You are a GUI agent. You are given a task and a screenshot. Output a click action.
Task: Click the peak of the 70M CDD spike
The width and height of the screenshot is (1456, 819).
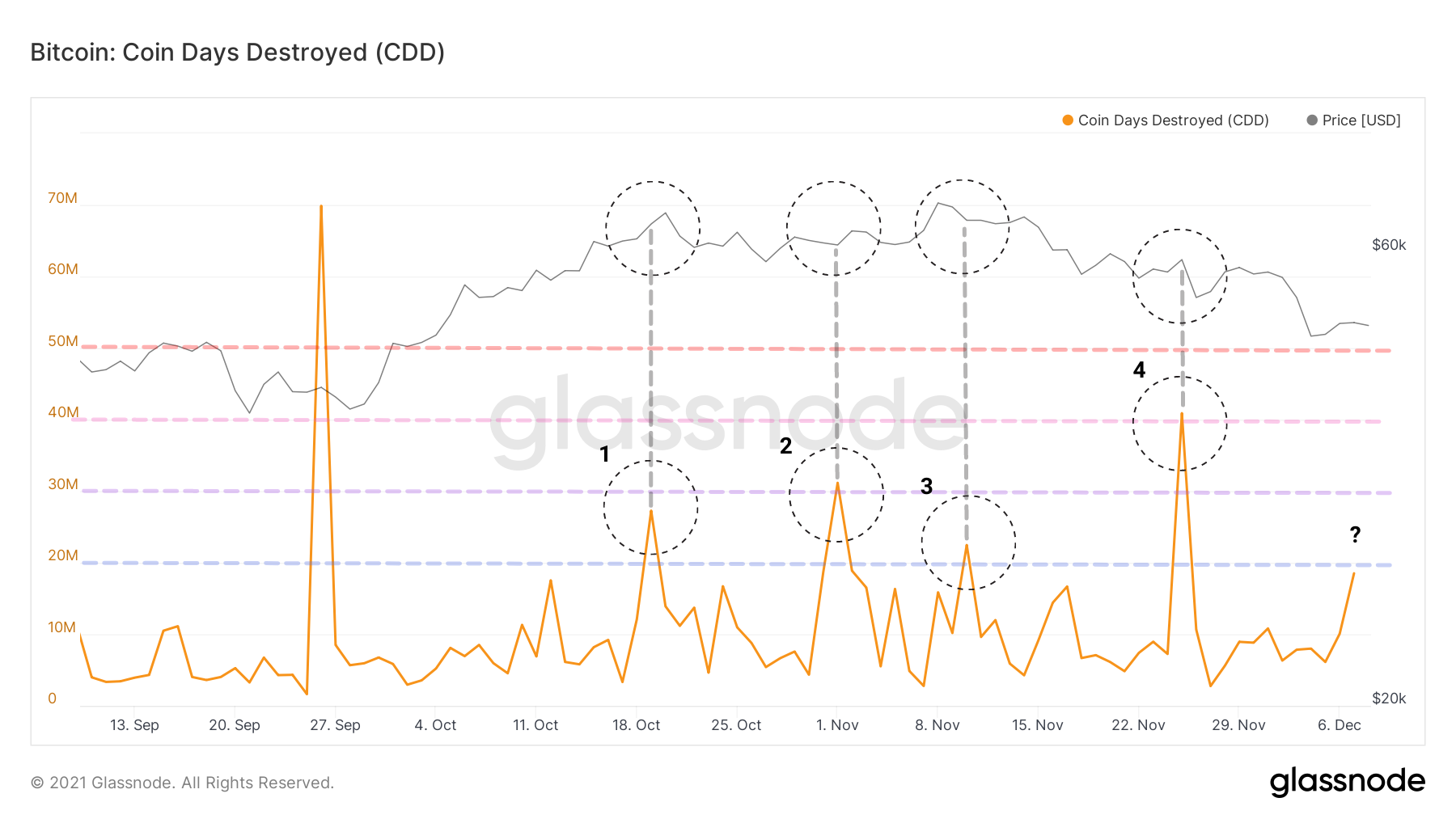click(321, 206)
